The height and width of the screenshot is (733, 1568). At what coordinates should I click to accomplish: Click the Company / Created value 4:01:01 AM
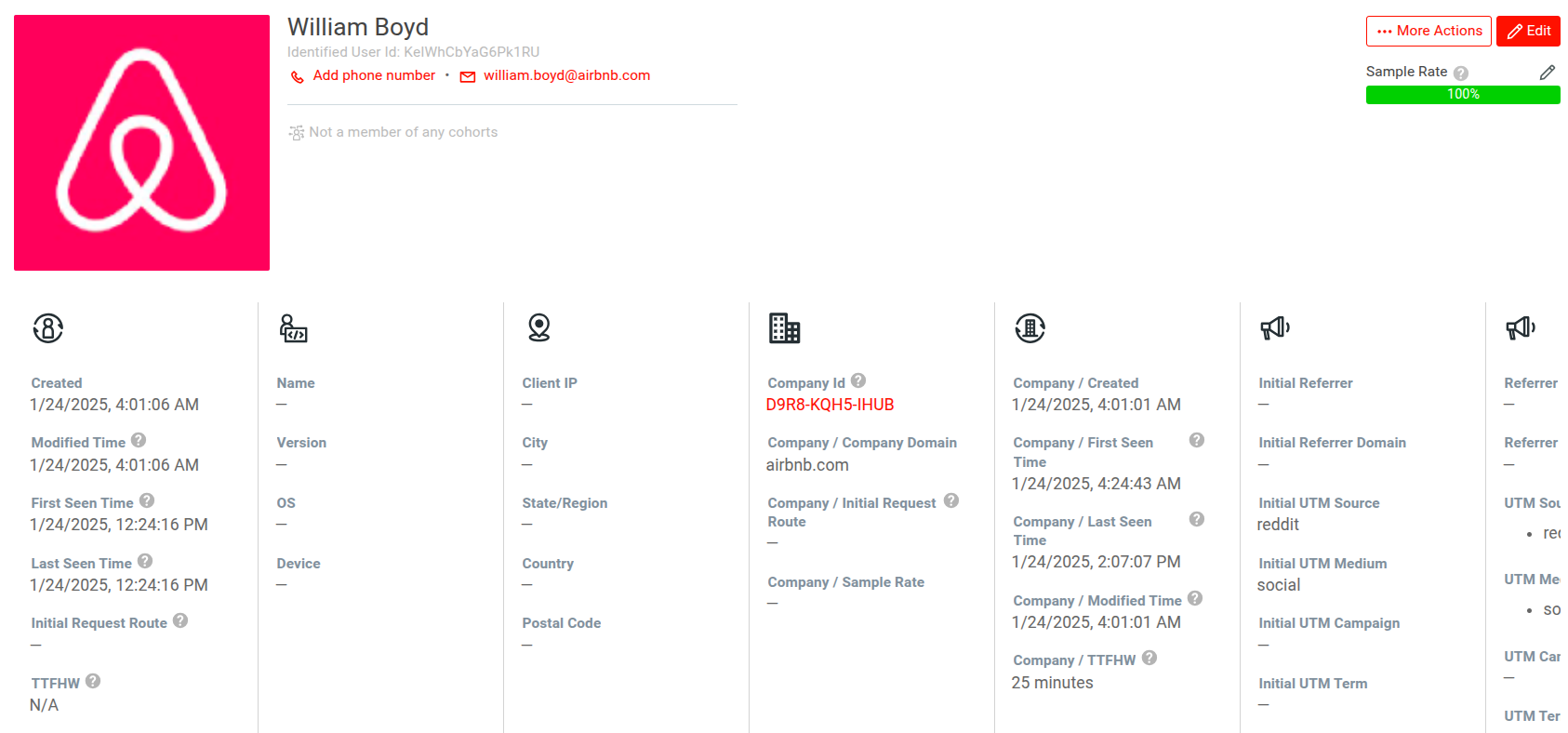[1096, 405]
